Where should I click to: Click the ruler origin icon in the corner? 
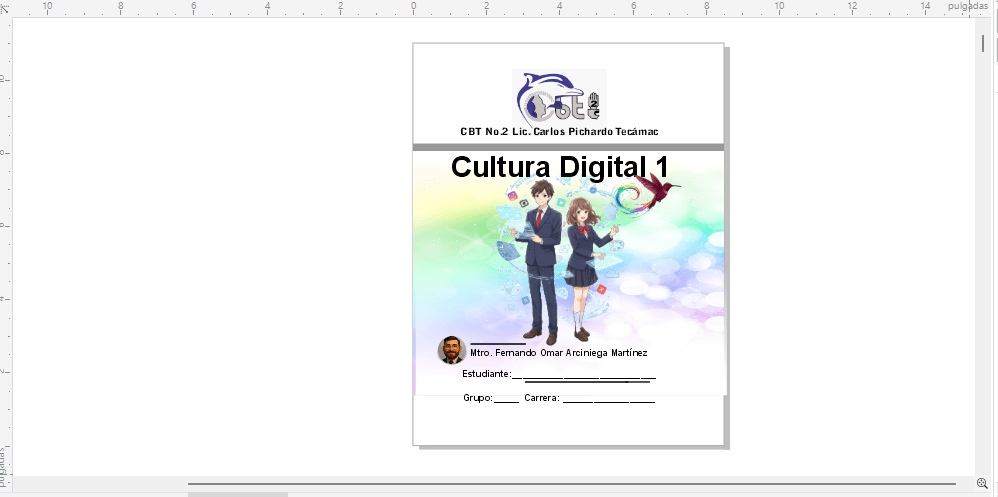5,7
